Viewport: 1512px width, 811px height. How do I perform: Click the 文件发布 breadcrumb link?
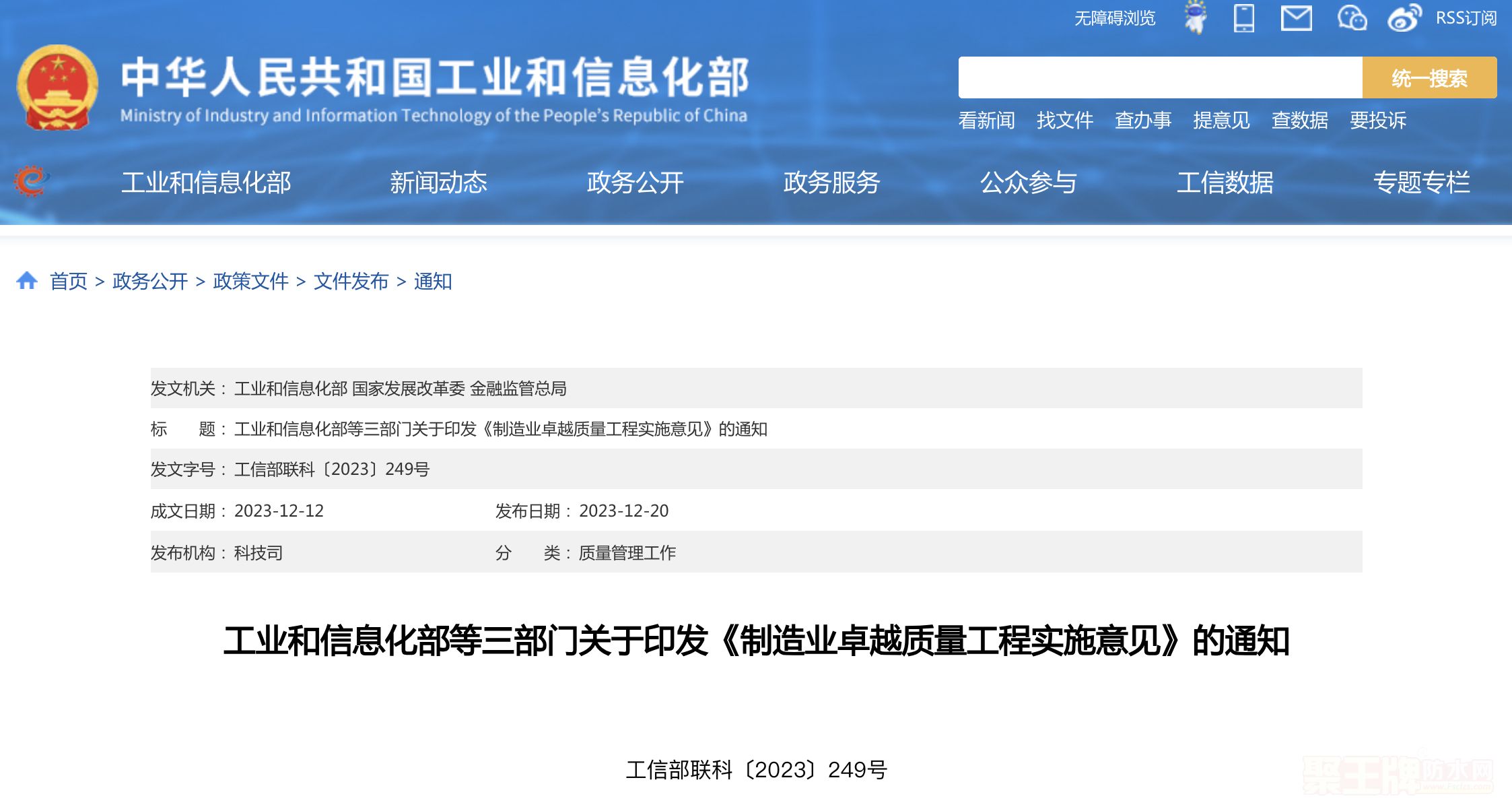[351, 281]
